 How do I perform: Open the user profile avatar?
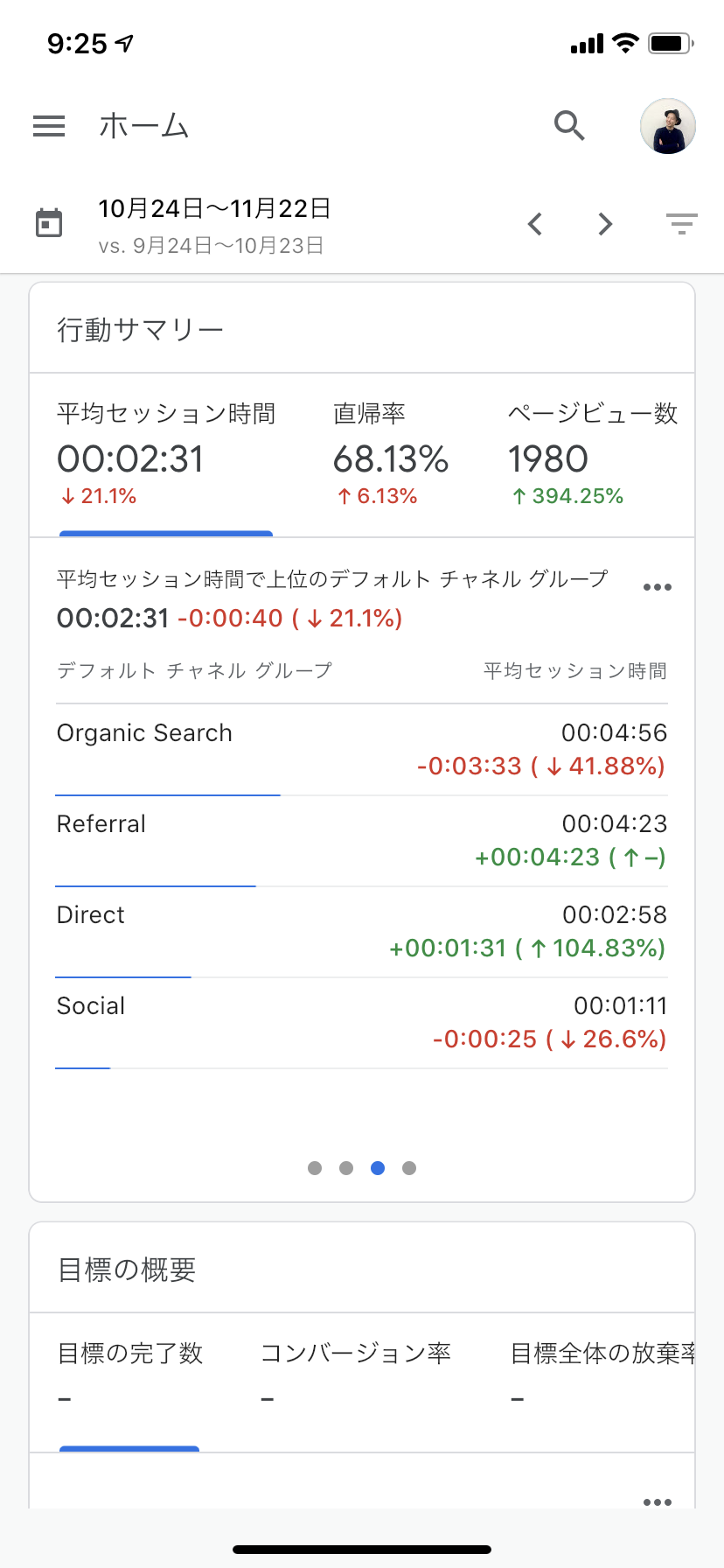coord(668,126)
